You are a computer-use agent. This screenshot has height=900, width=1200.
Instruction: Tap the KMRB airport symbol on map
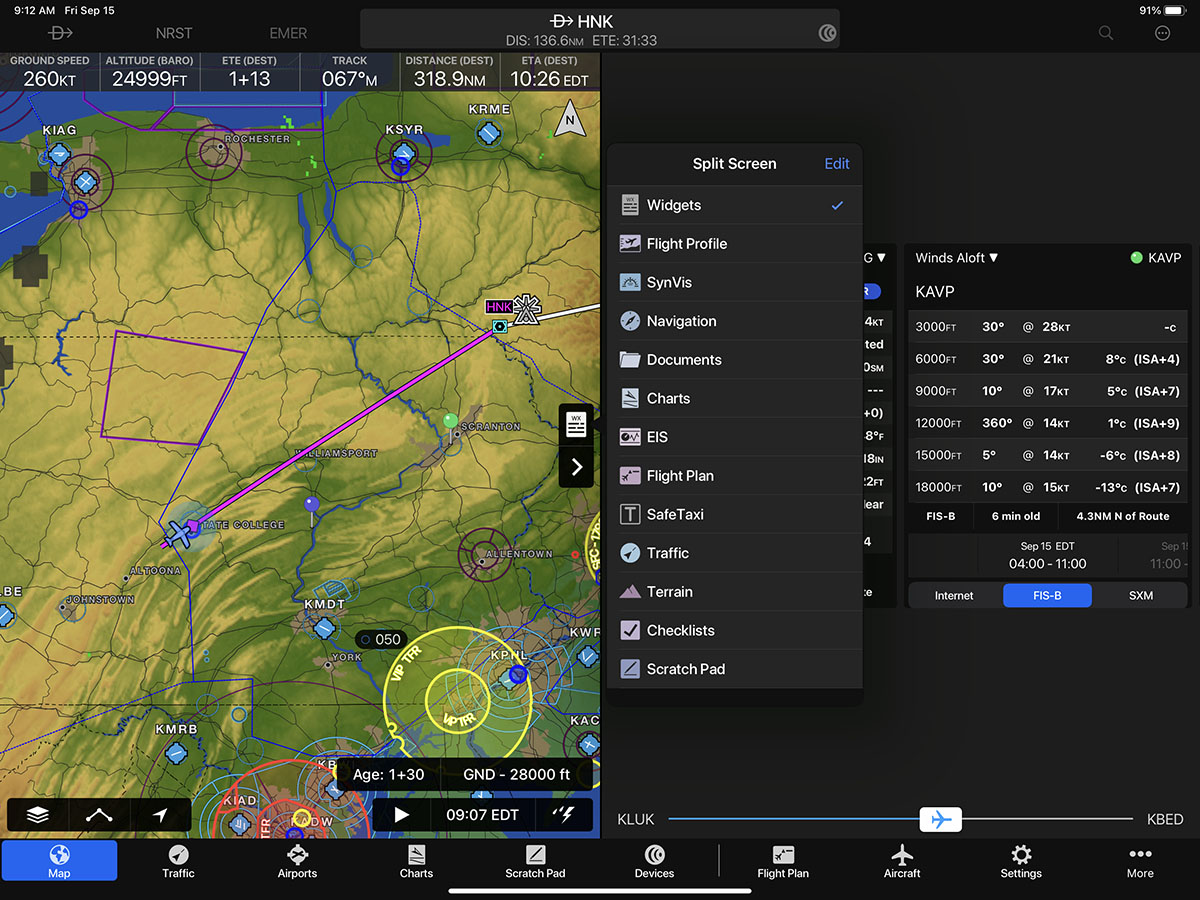177,753
